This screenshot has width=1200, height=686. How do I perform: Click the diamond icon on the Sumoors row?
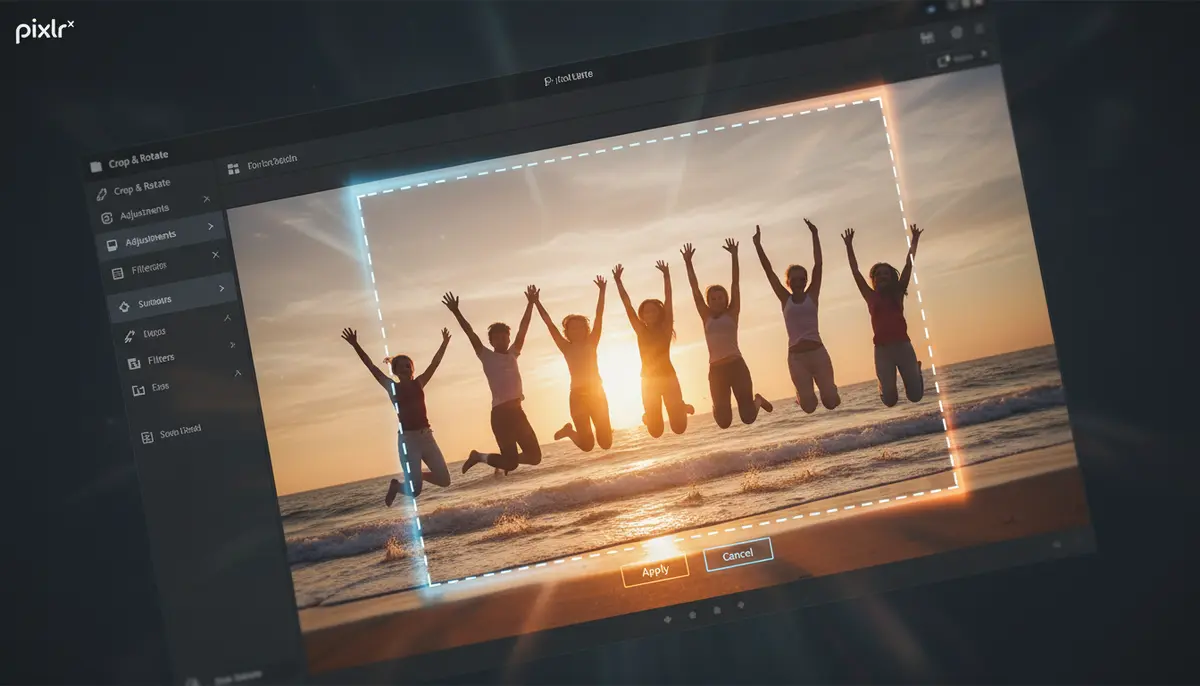[x=124, y=306]
